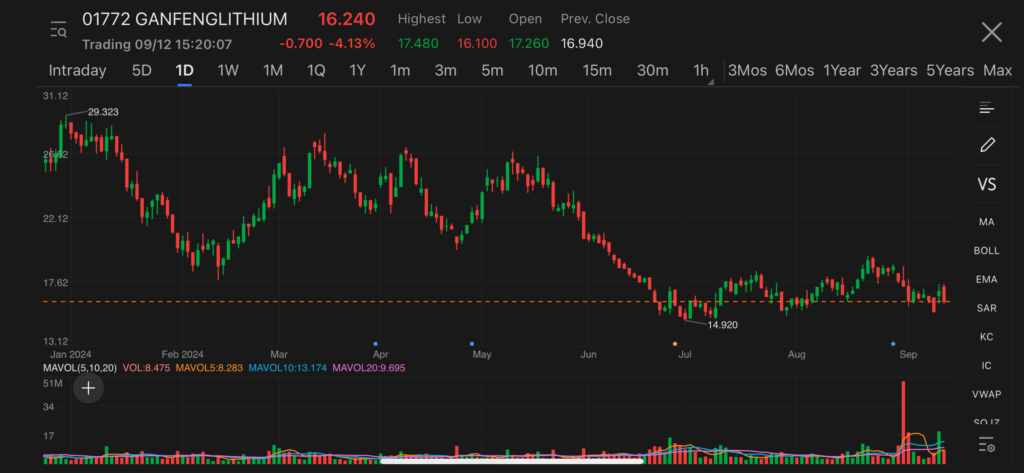Click the 29.323 high price label
1024x473 pixels.
[103, 112]
